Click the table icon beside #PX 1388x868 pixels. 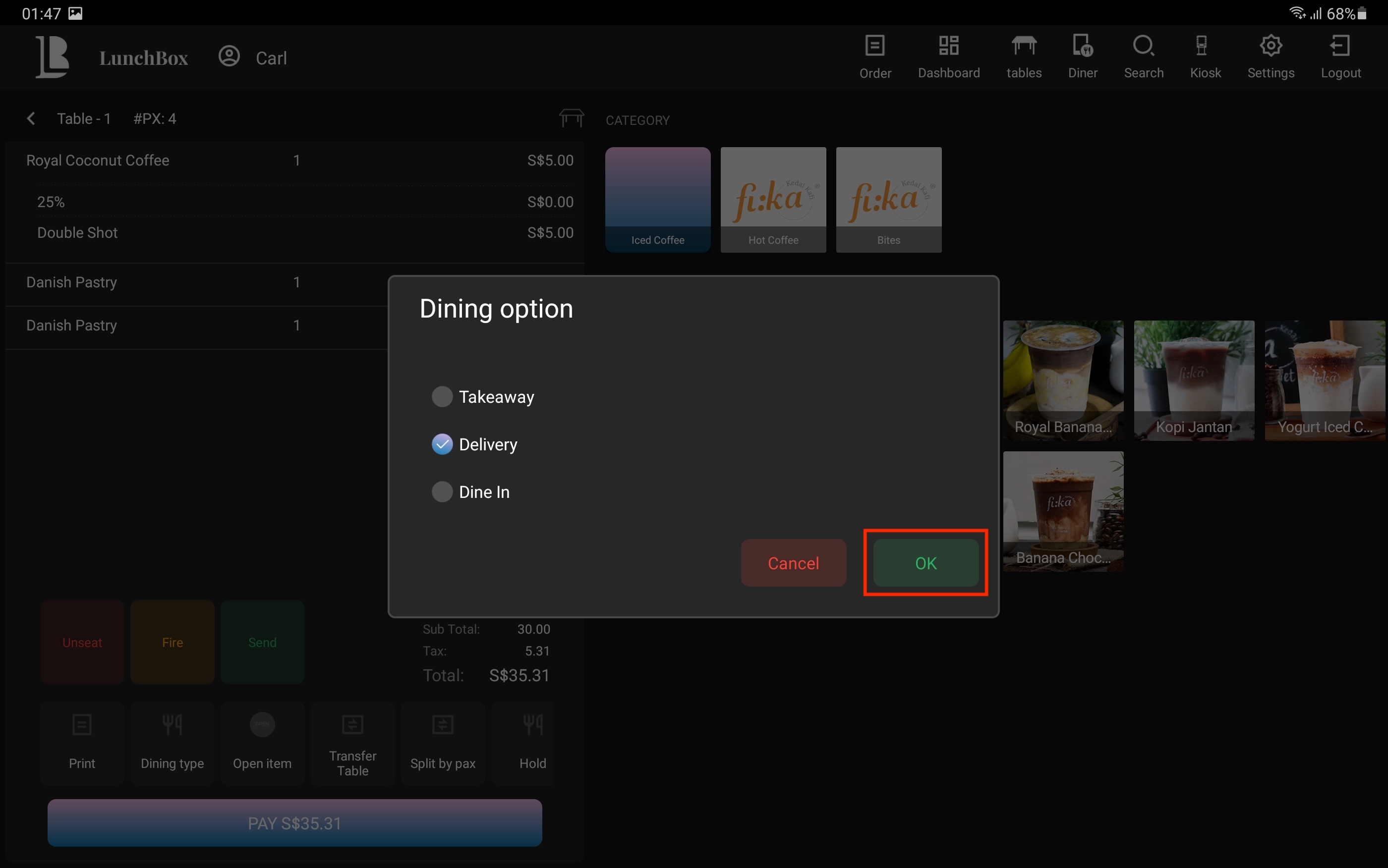point(571,118)
